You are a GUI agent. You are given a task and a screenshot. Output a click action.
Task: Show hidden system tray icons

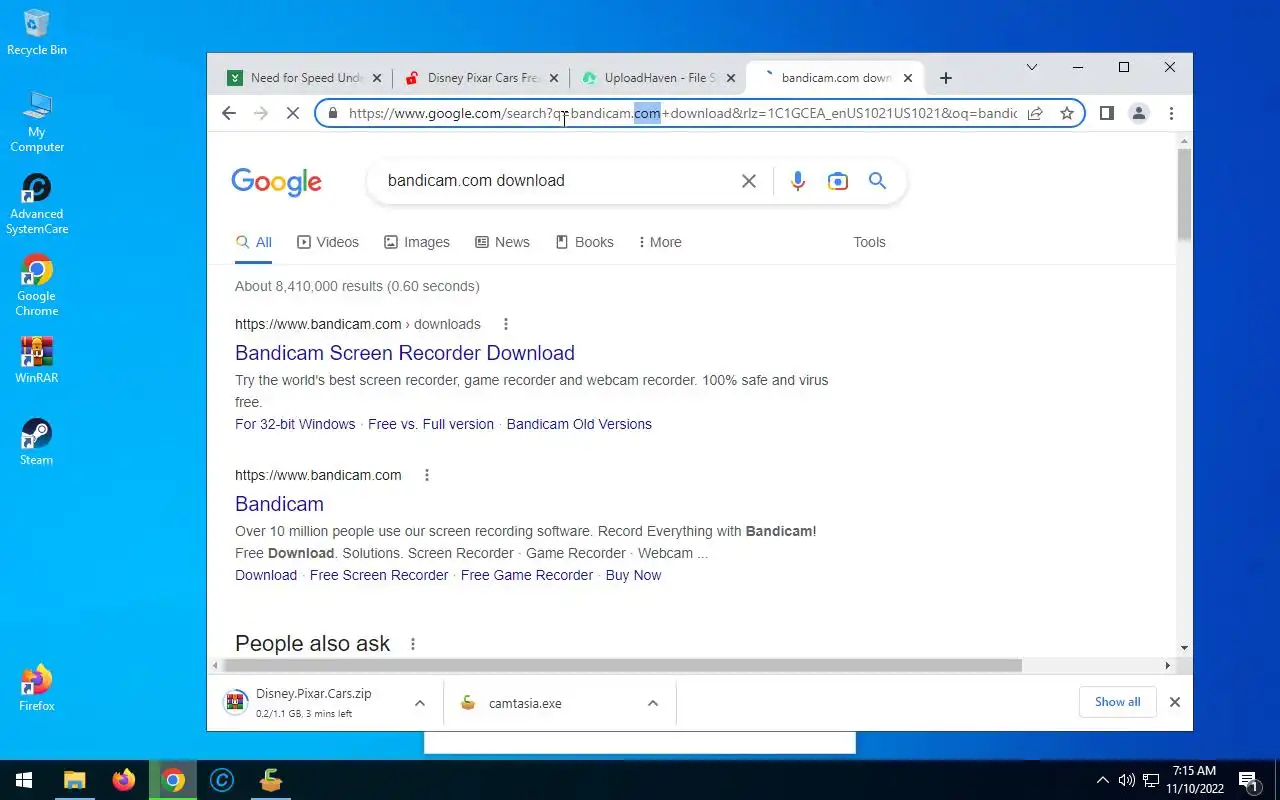(x=1103, y=780)
